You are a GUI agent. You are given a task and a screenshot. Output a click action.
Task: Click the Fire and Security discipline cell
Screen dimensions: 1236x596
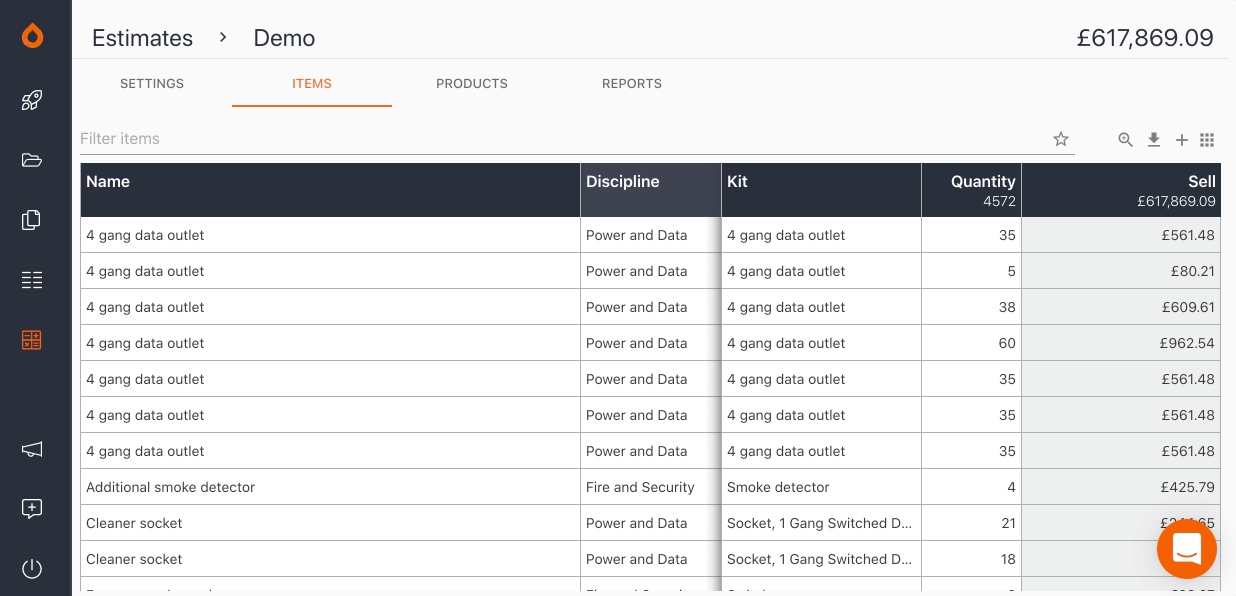click(x=651, y=487)
